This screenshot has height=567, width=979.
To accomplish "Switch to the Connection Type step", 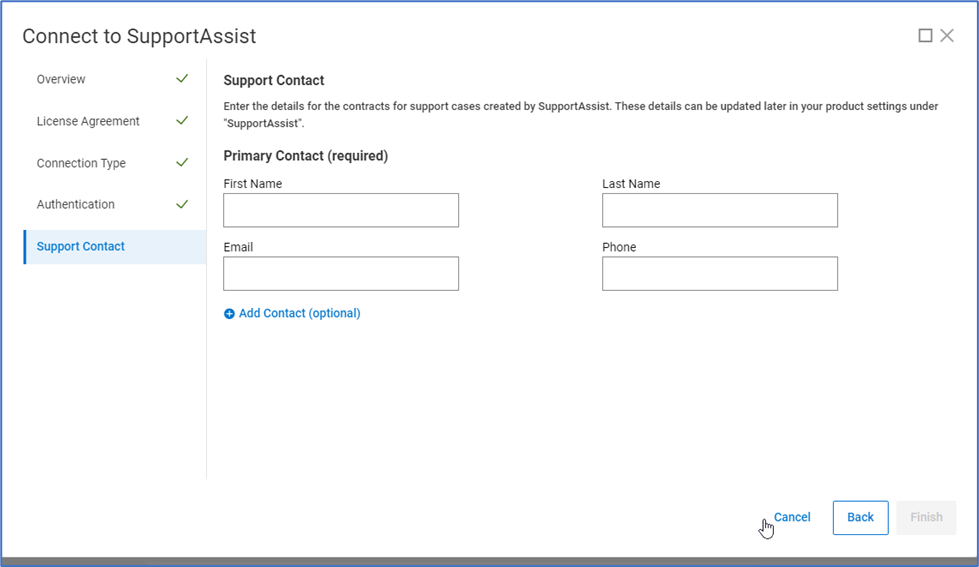I will point(81,163).
